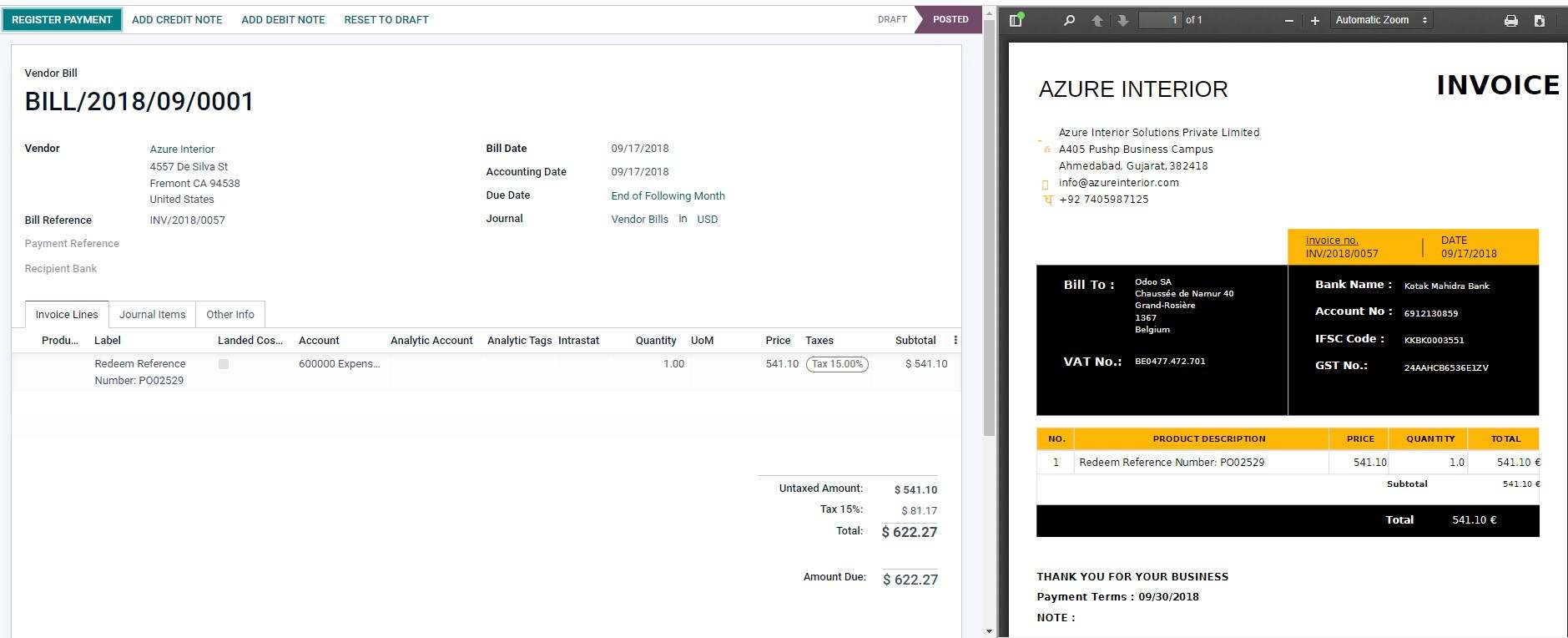Open the Automatic Zoom dropdown
The image size is (1568, 638).
pyautogui.click(x=1381, y=20)
